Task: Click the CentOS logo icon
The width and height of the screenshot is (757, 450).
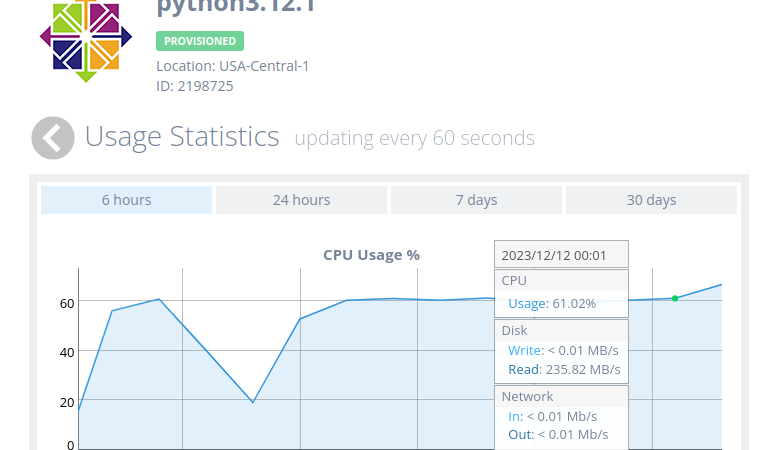Action: tap(86, 38)
